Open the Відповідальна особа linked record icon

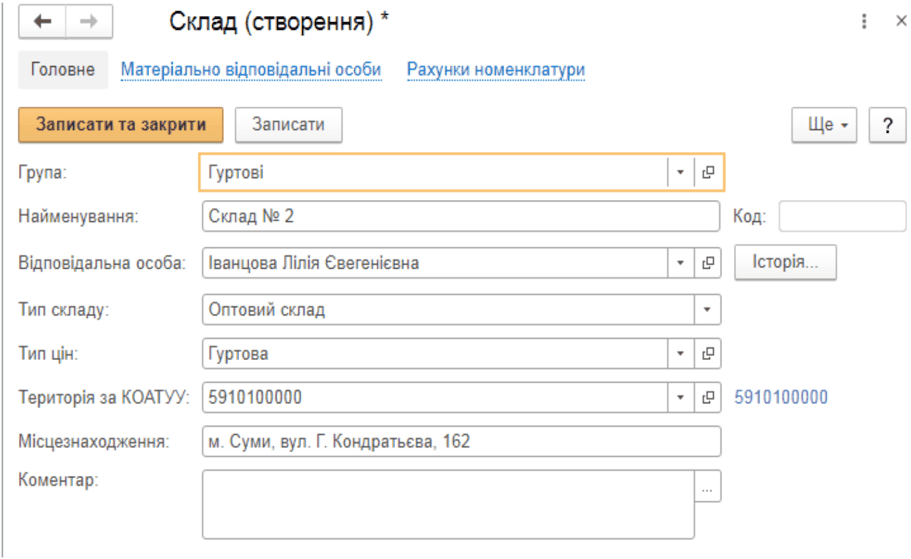click(x=708, y=263)
